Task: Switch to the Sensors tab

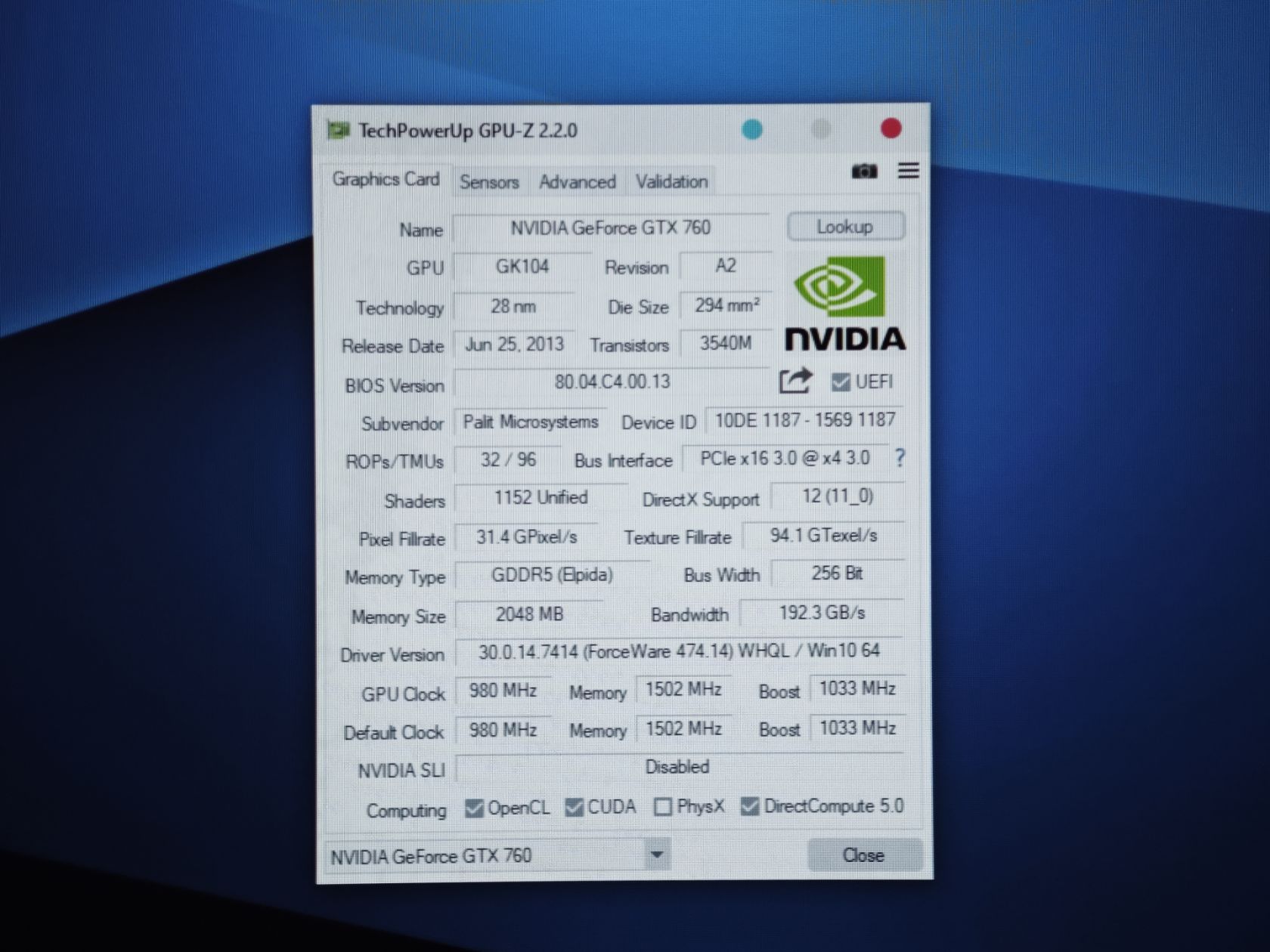Action: 489,182
